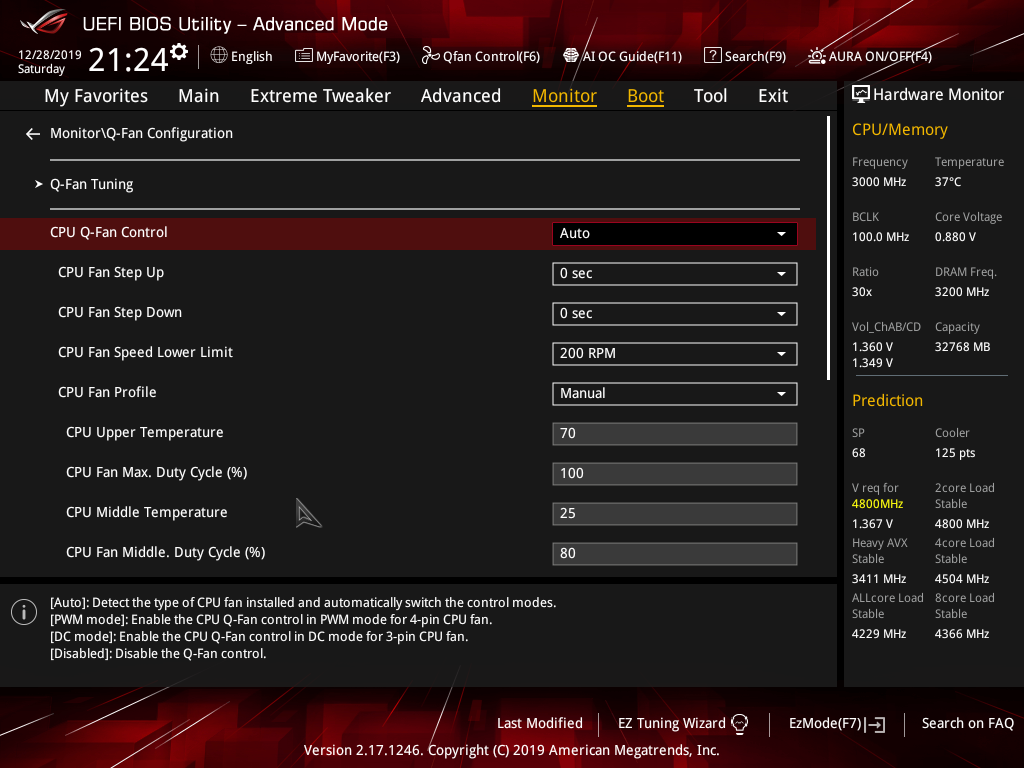1024x768 pixels.
Task: Expand the Q-Fan Tuning submenu
Action: (92, 184)
